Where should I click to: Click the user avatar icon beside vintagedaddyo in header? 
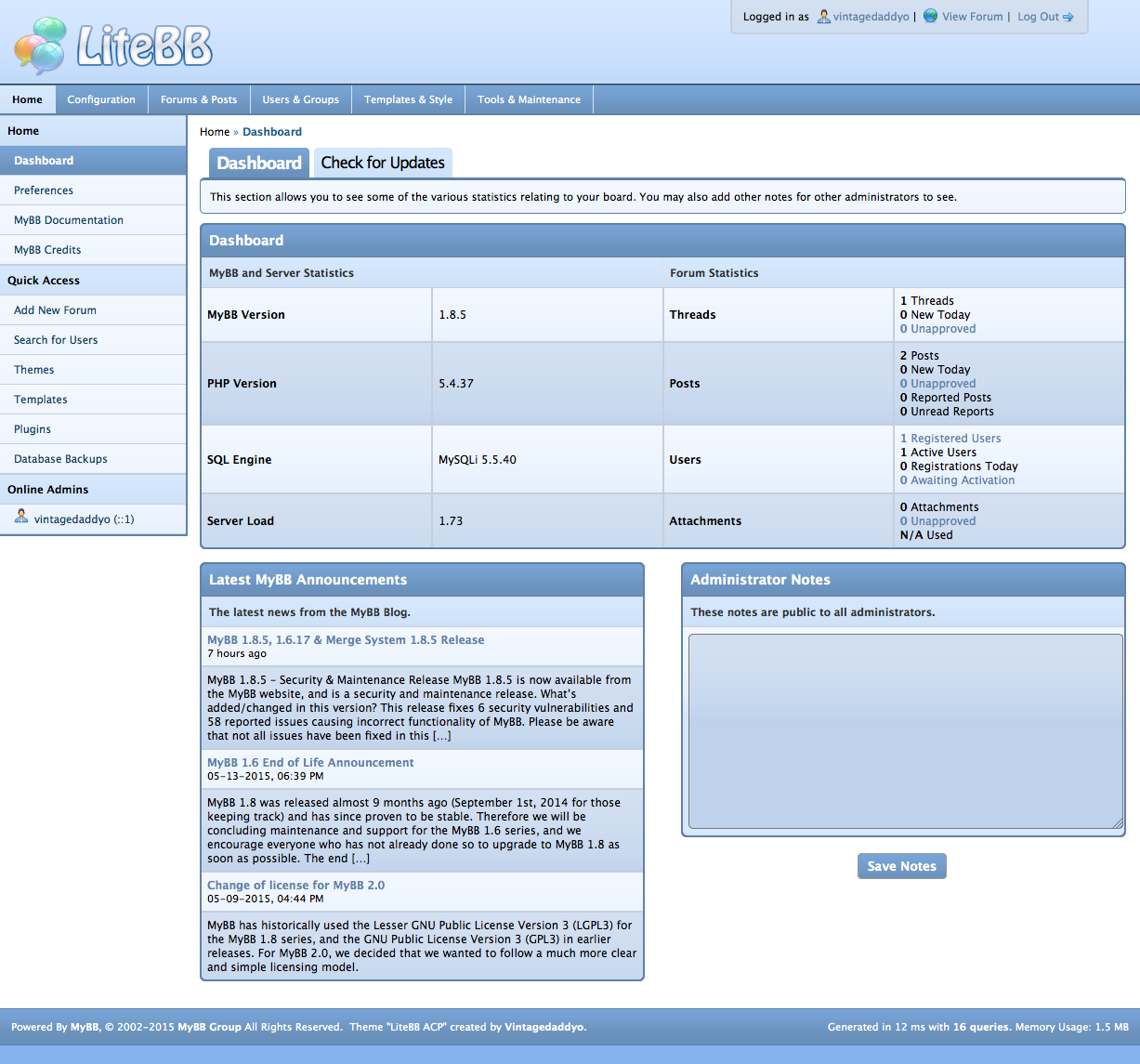(823, 17)
